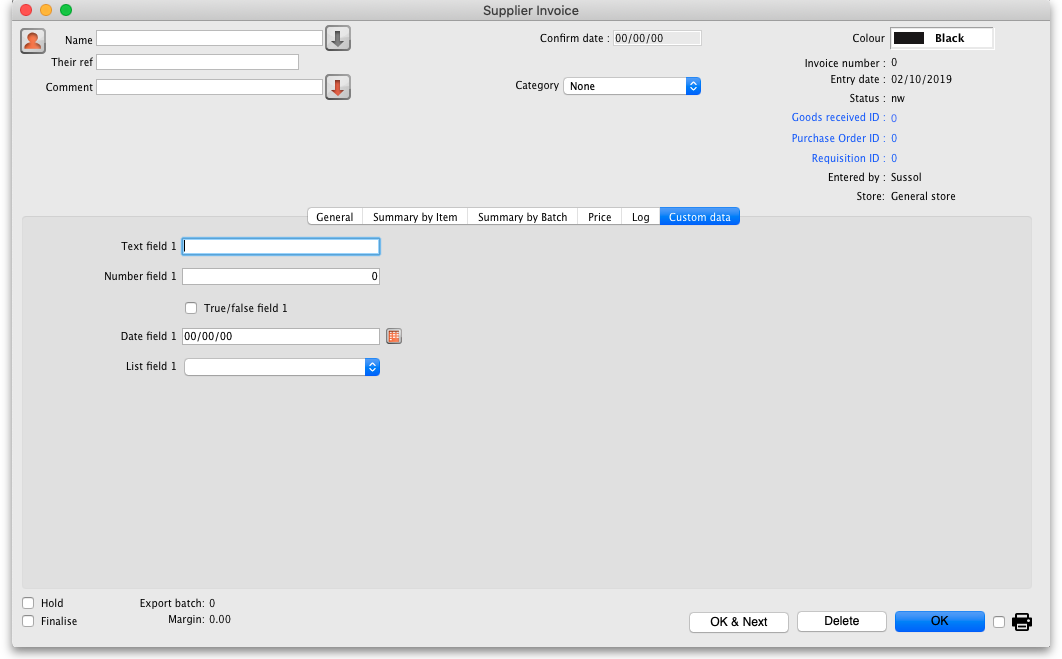Tick the Finalise checkbox
1062x659 pixels.
pyautogui.click(x=28, y=621)
